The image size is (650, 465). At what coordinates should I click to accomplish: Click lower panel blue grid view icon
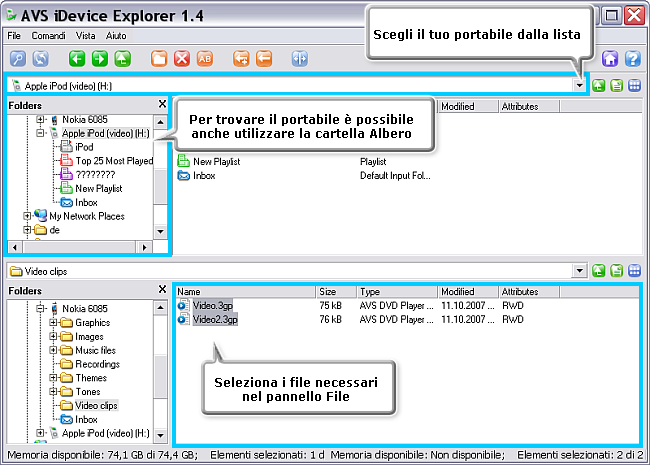(635, 271)
